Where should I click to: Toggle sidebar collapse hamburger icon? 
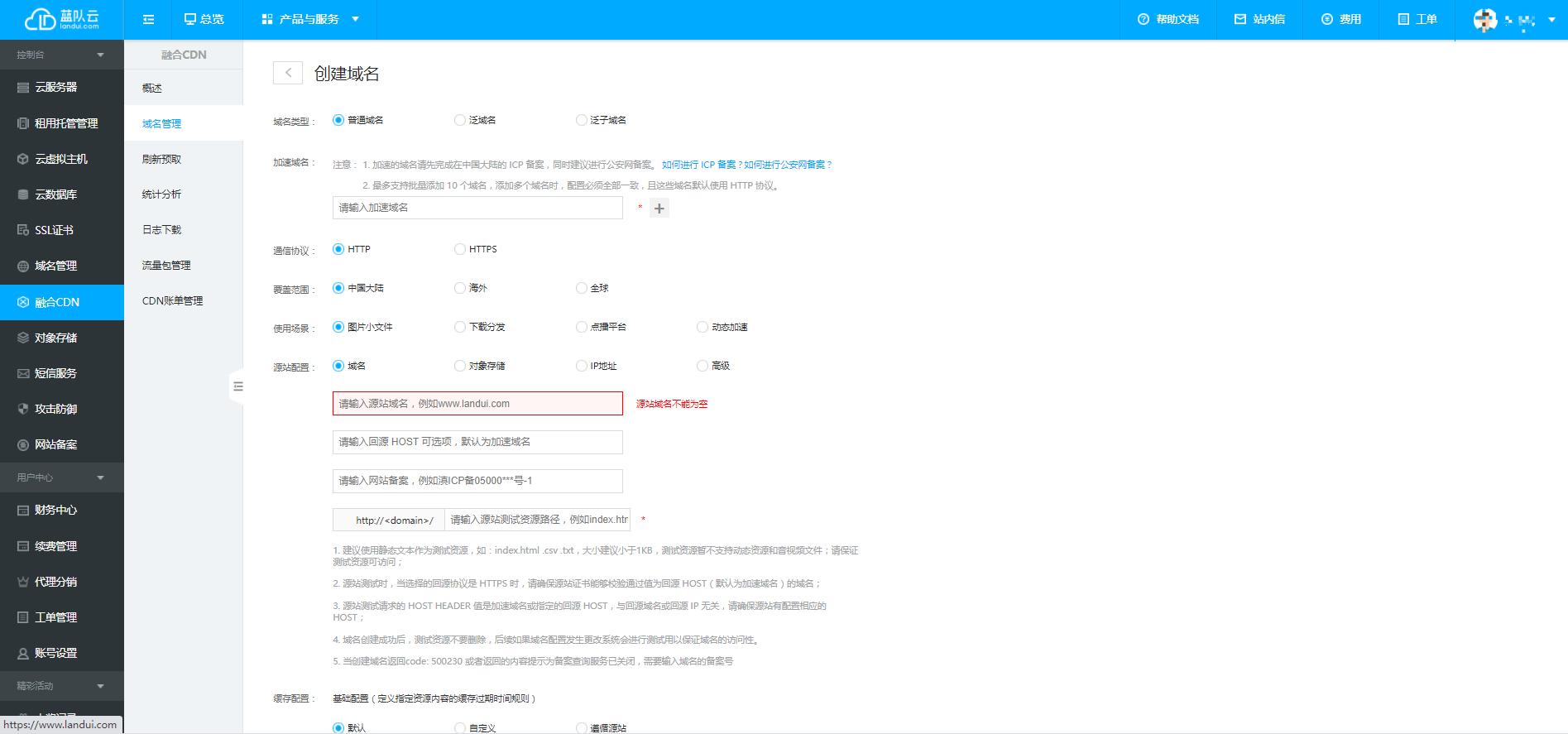click(x=148, y=19)
